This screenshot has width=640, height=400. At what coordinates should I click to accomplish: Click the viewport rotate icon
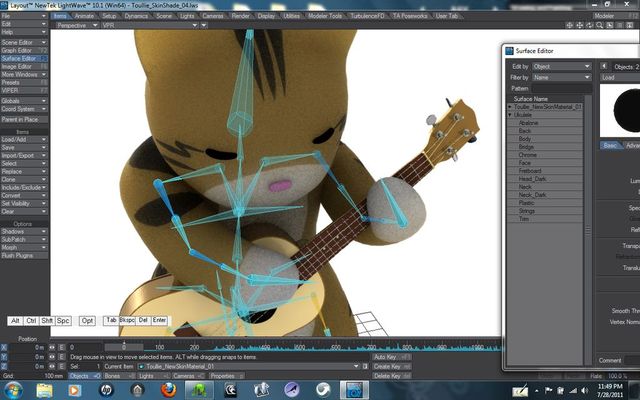coord(589,25)
